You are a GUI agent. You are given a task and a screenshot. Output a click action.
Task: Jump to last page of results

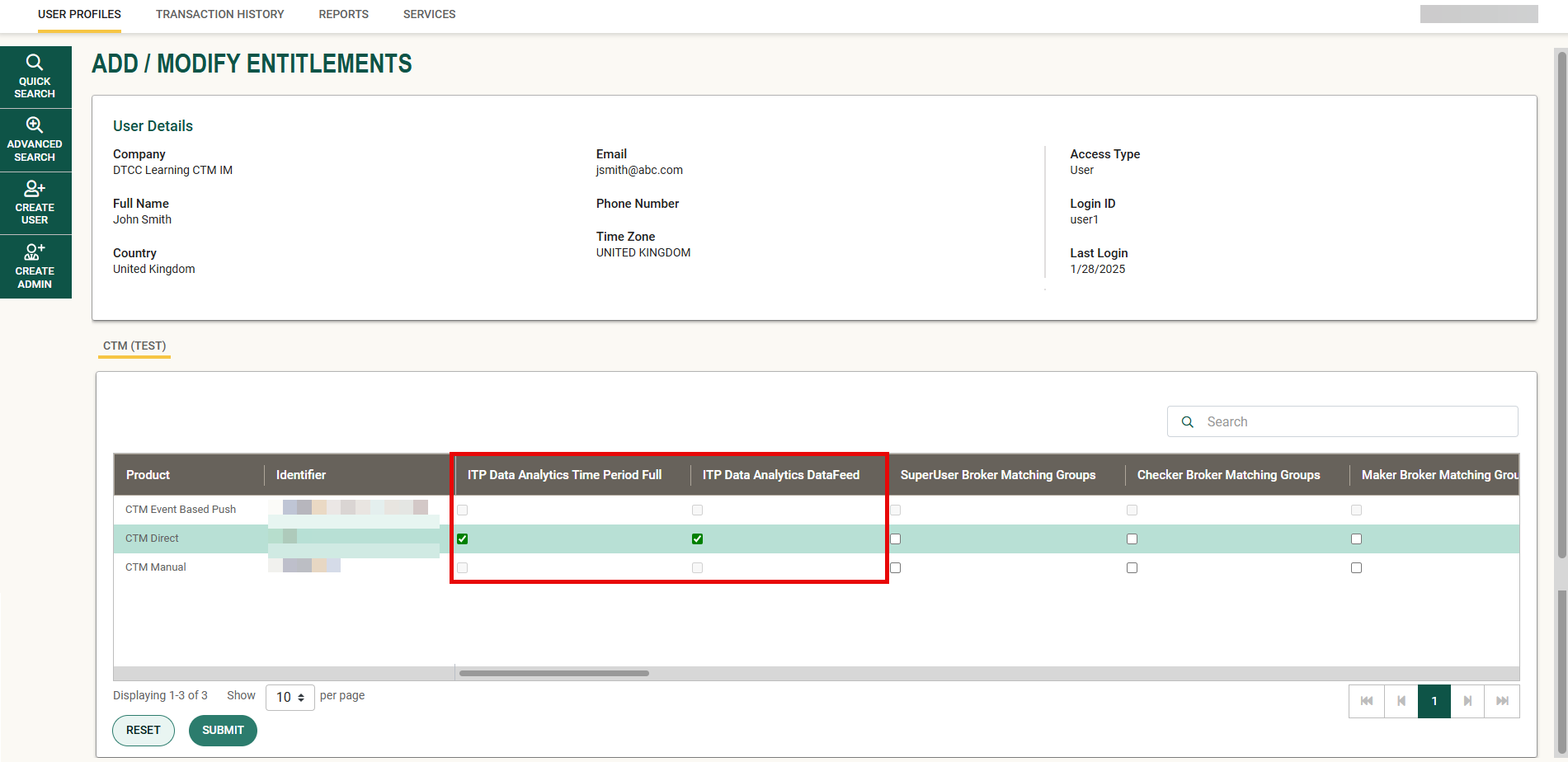tap(1502, 701)
